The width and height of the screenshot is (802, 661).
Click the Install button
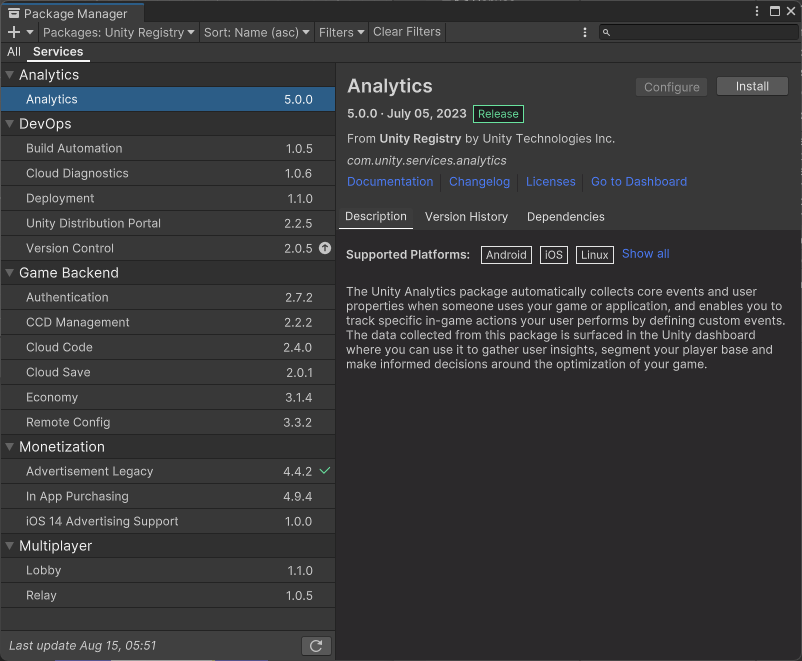[752, 86]
